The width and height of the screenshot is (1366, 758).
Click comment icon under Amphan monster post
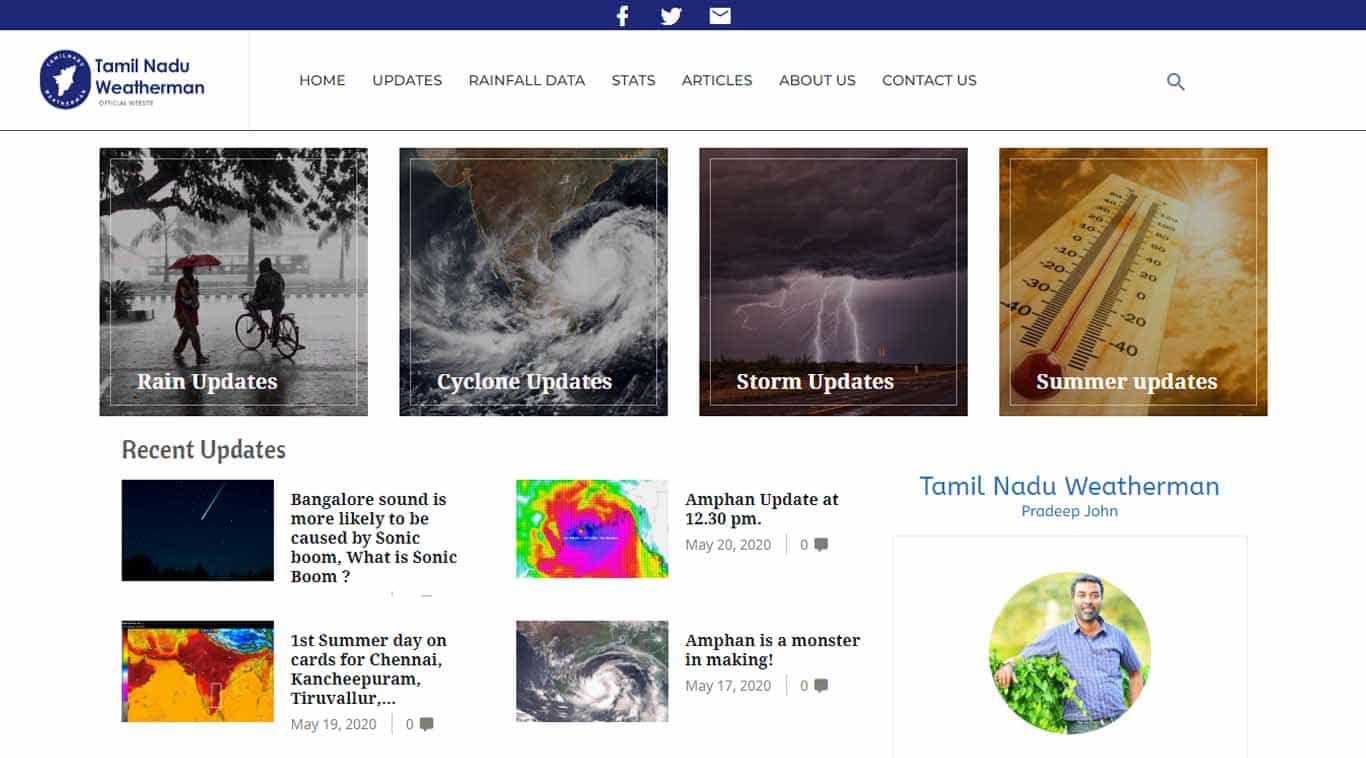(821, 686)
